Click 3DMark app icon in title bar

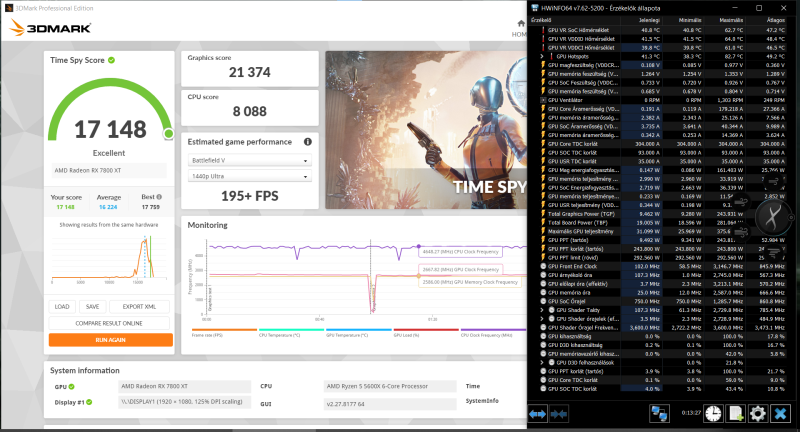pos(9,8)
